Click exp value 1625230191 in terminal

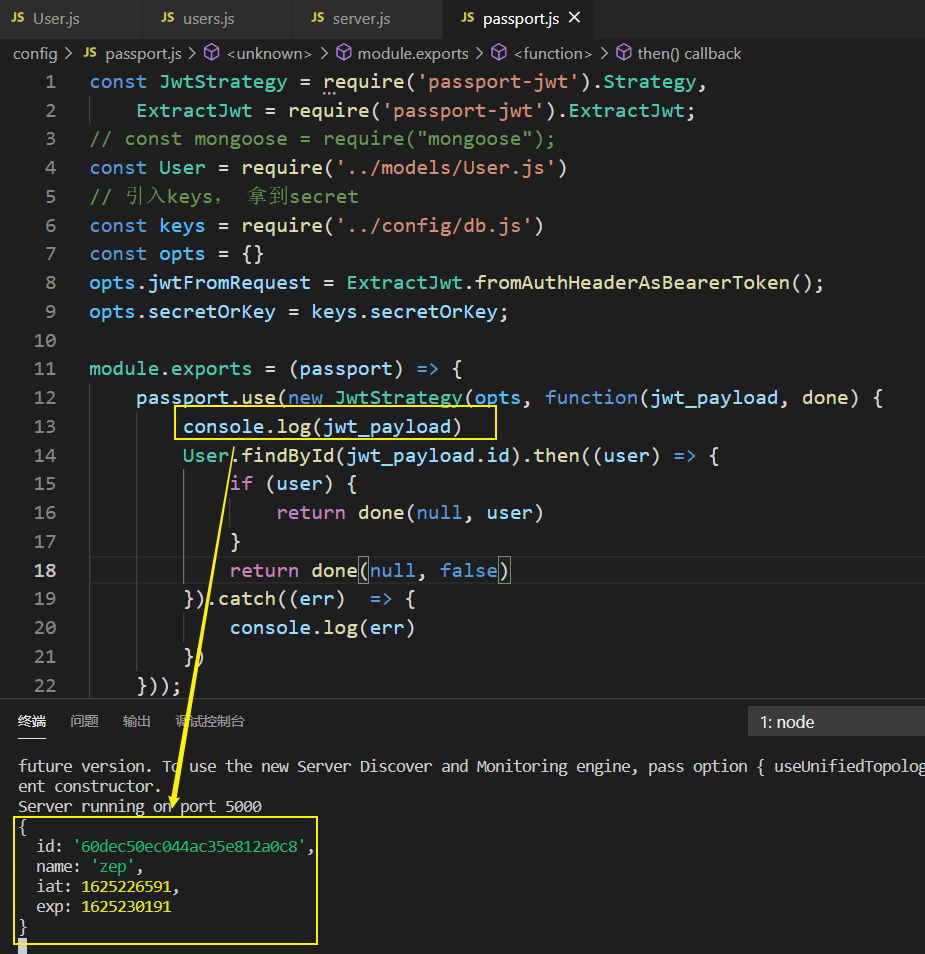tap(126, 907)
